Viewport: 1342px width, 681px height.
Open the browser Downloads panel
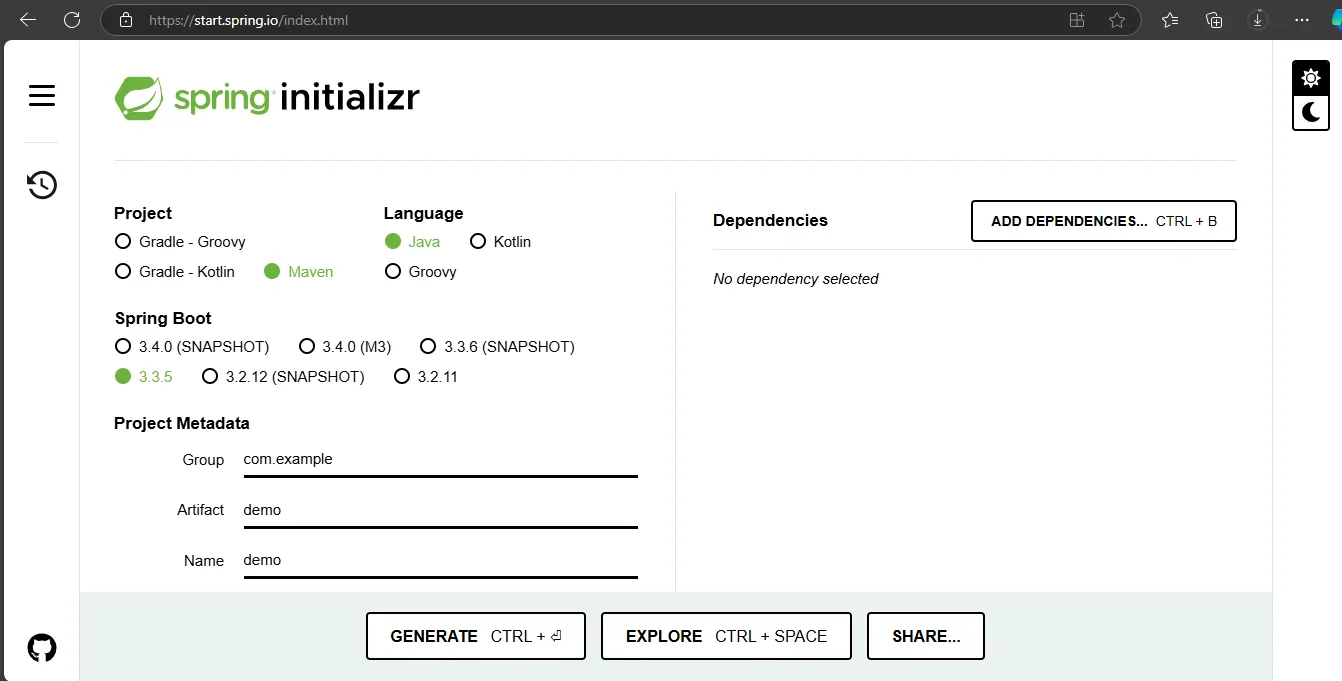point(1257,19)
